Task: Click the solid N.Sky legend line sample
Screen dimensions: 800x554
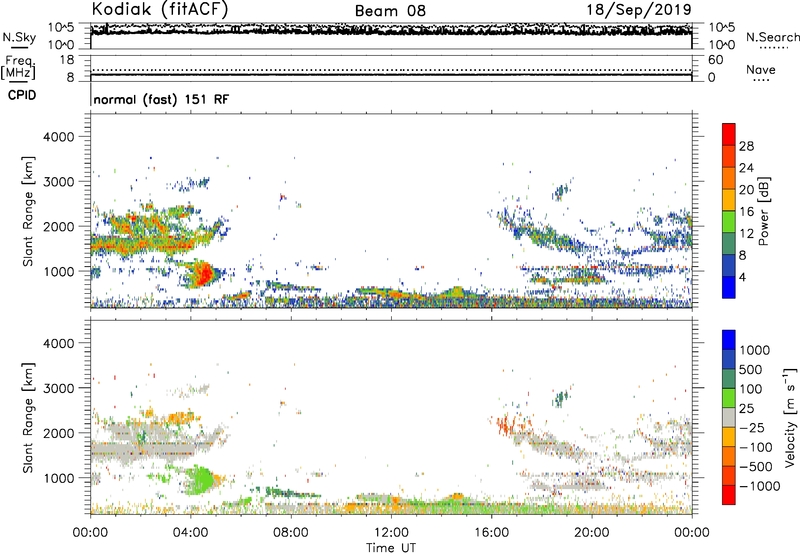Action: click(x=19, y=47)
